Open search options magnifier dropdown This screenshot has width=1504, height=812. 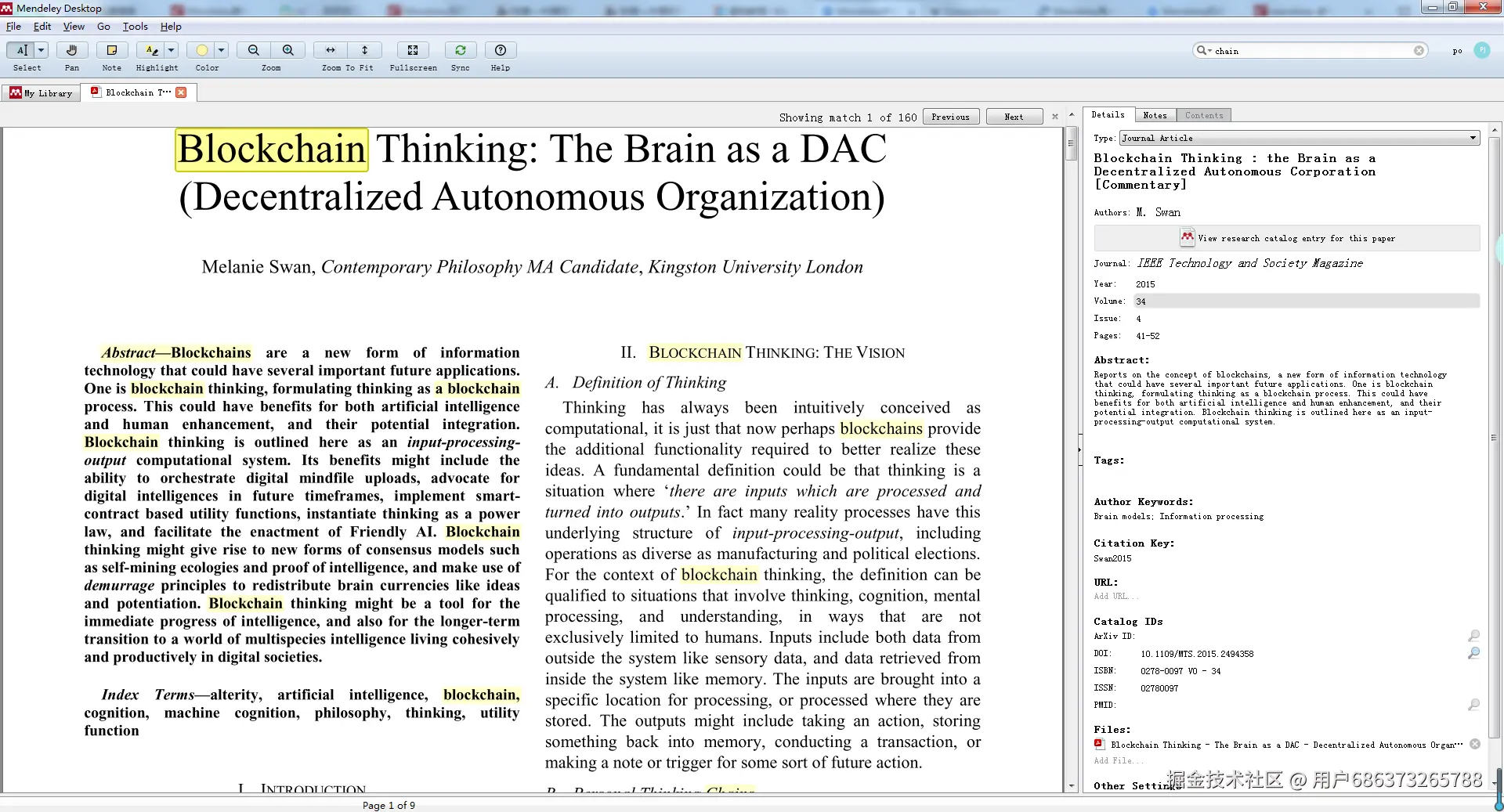[1202, 51]
